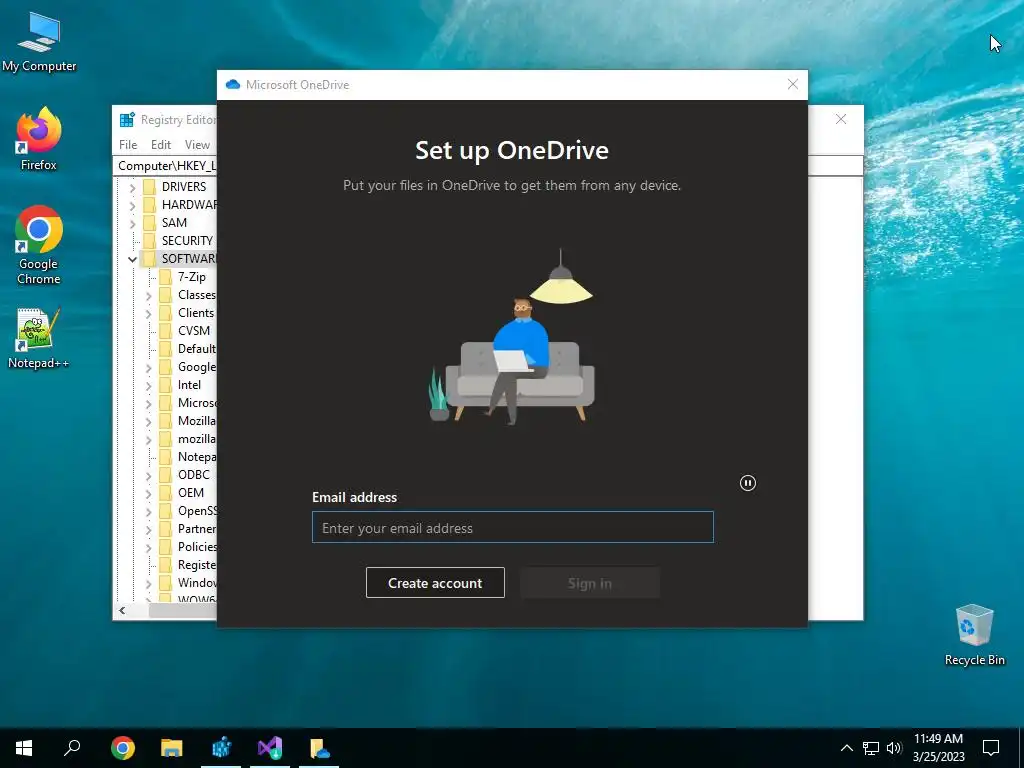Open network status tray icon
This screenshot has height=768, width=1024.
(x=871, y=748)
